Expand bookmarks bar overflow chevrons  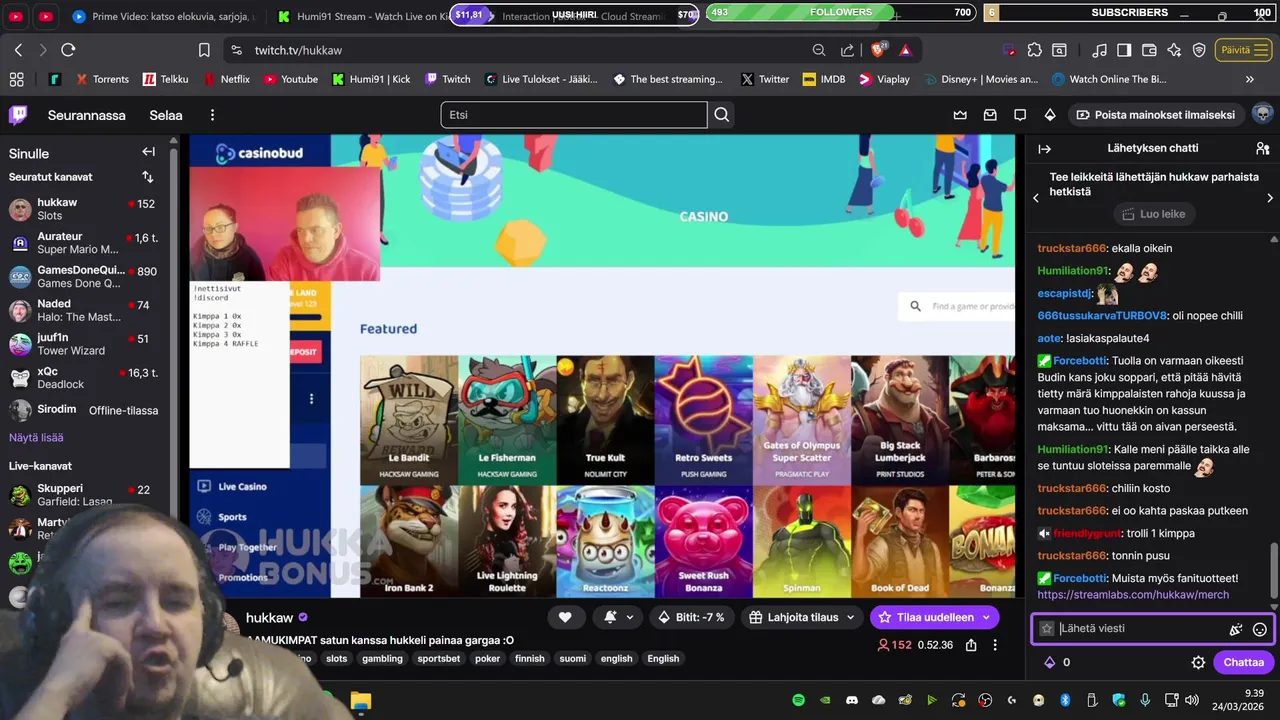1249,79
